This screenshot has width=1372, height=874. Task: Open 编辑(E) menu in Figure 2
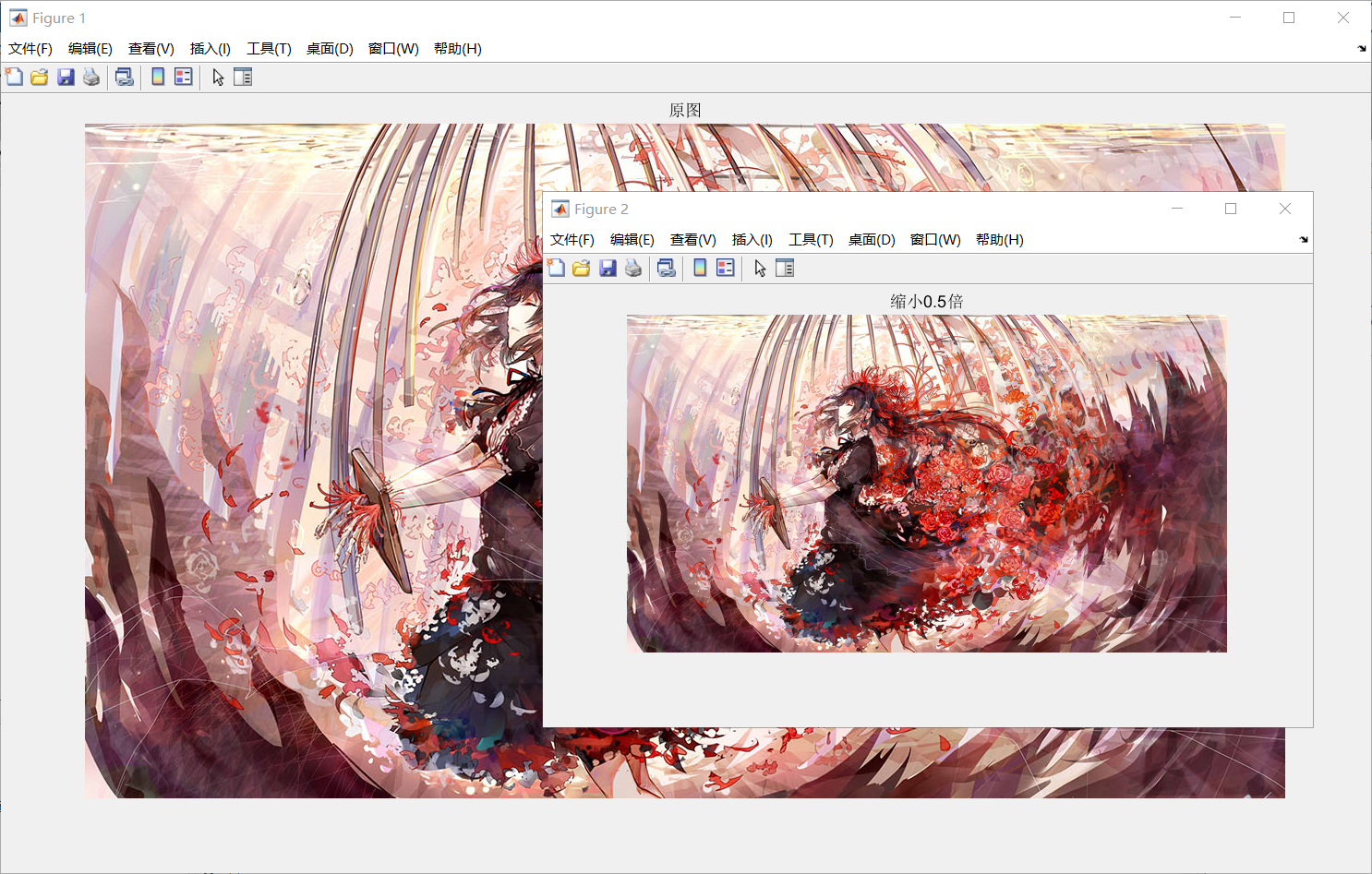pyautogui.click(x=632, y=240)
